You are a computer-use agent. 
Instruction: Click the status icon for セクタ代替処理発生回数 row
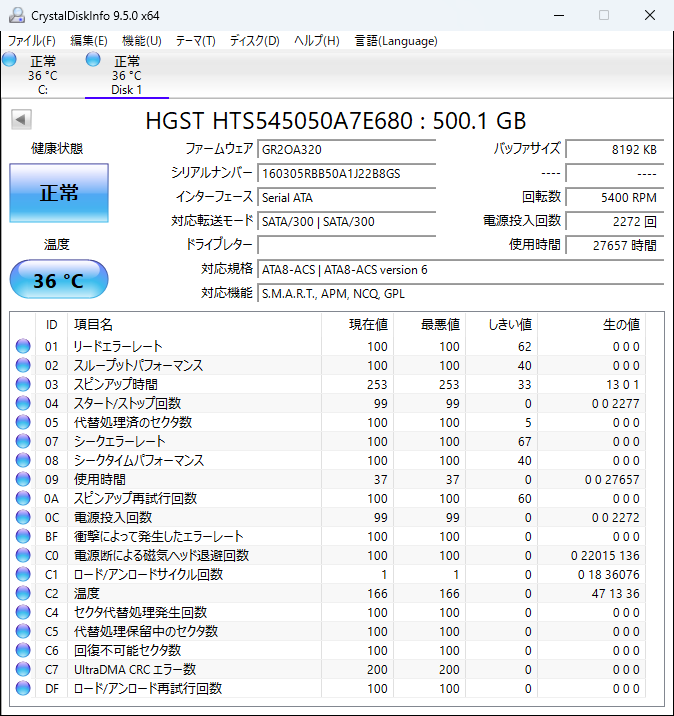23,612
